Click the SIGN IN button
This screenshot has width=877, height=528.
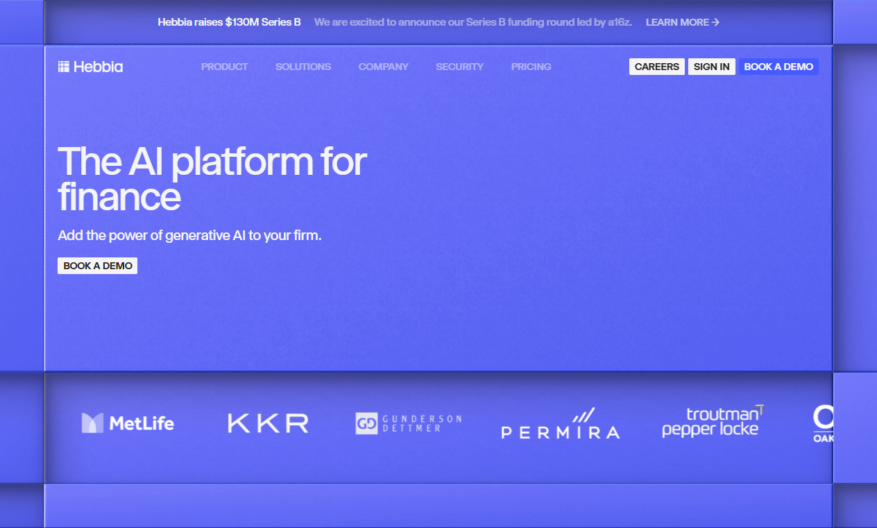pos(711,67)
